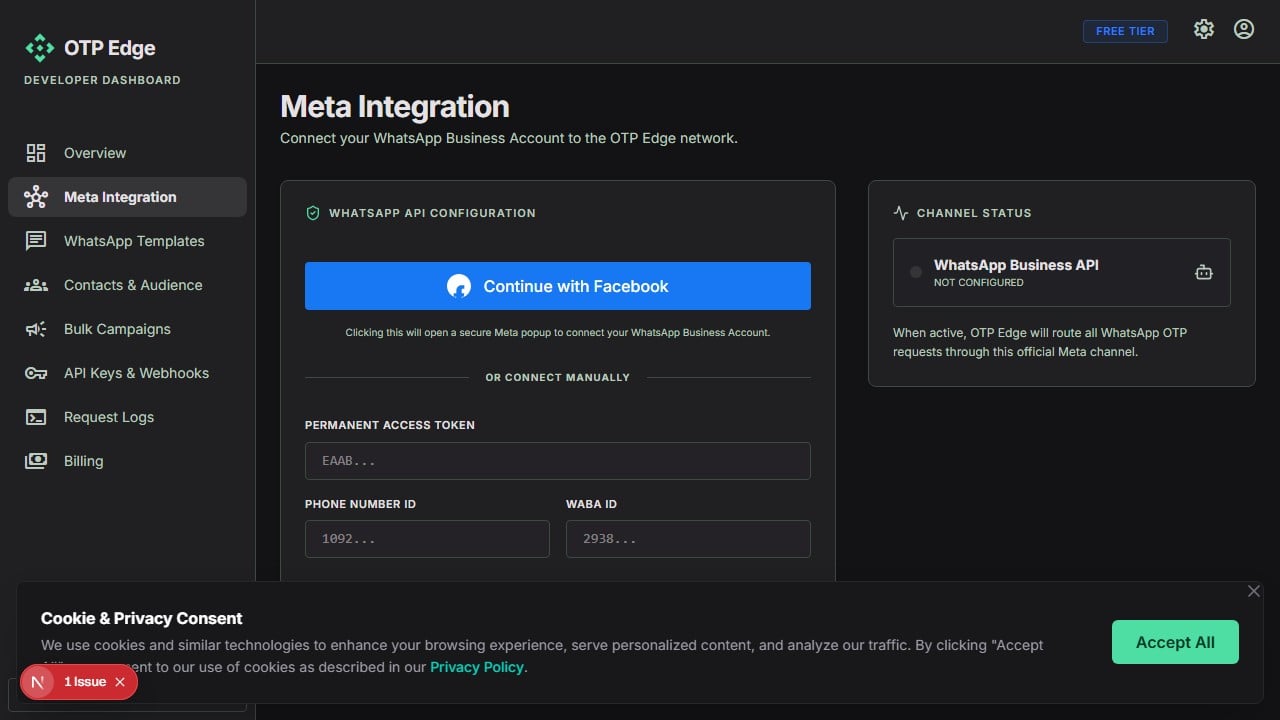
Task: Click the pulse icon beside Channel Status
Action: click(x=901, y=213)
